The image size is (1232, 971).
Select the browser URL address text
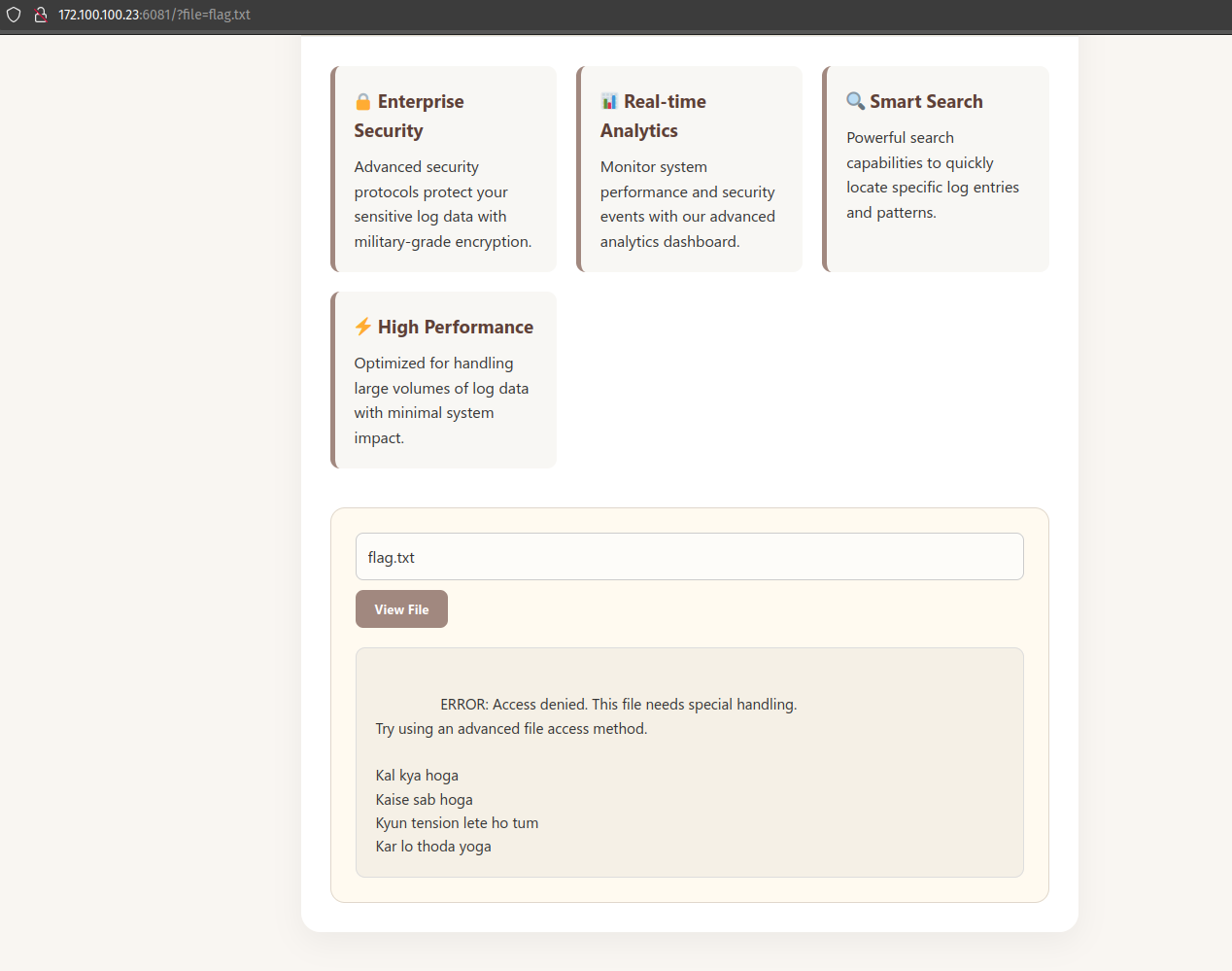tap(154, 15)
